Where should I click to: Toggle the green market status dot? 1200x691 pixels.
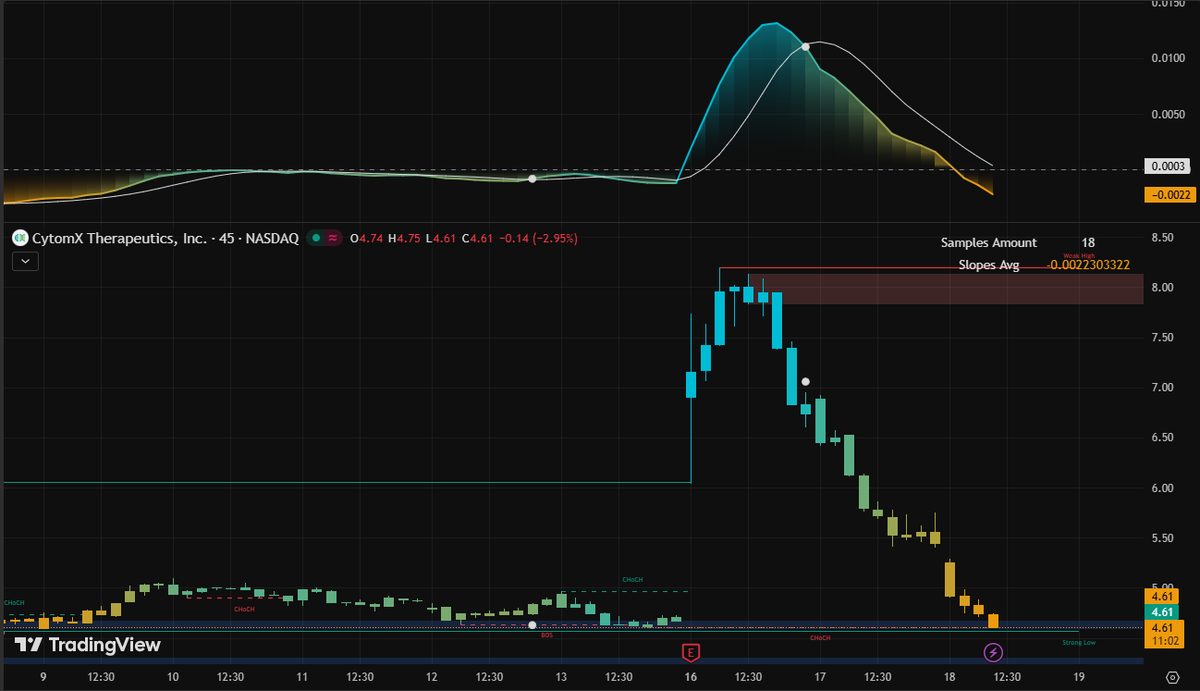click(315, 239)
